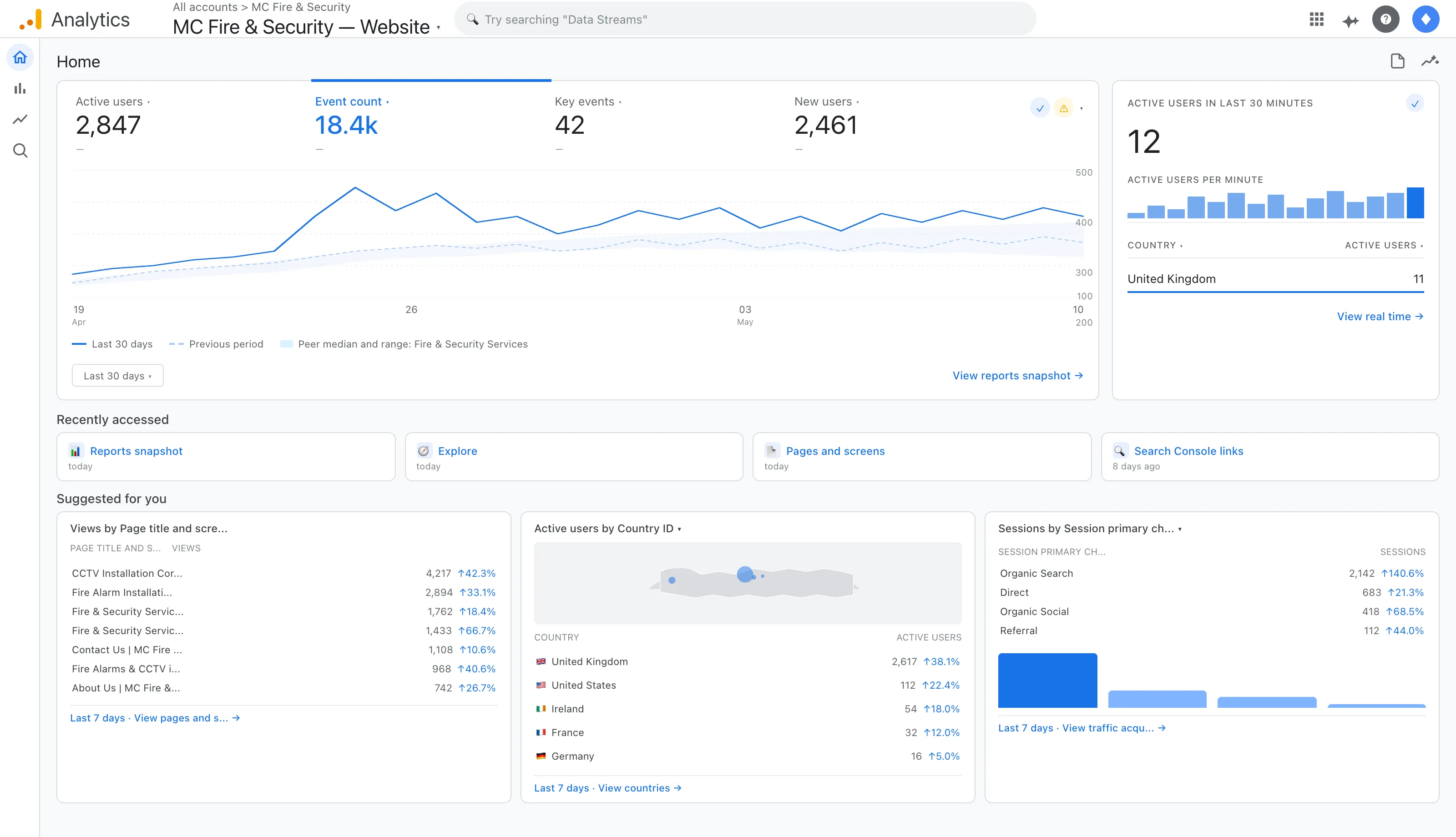Select the Contact Us | MC Fire row
Screen dimensions: 1456x837
(x=283, y=650)
